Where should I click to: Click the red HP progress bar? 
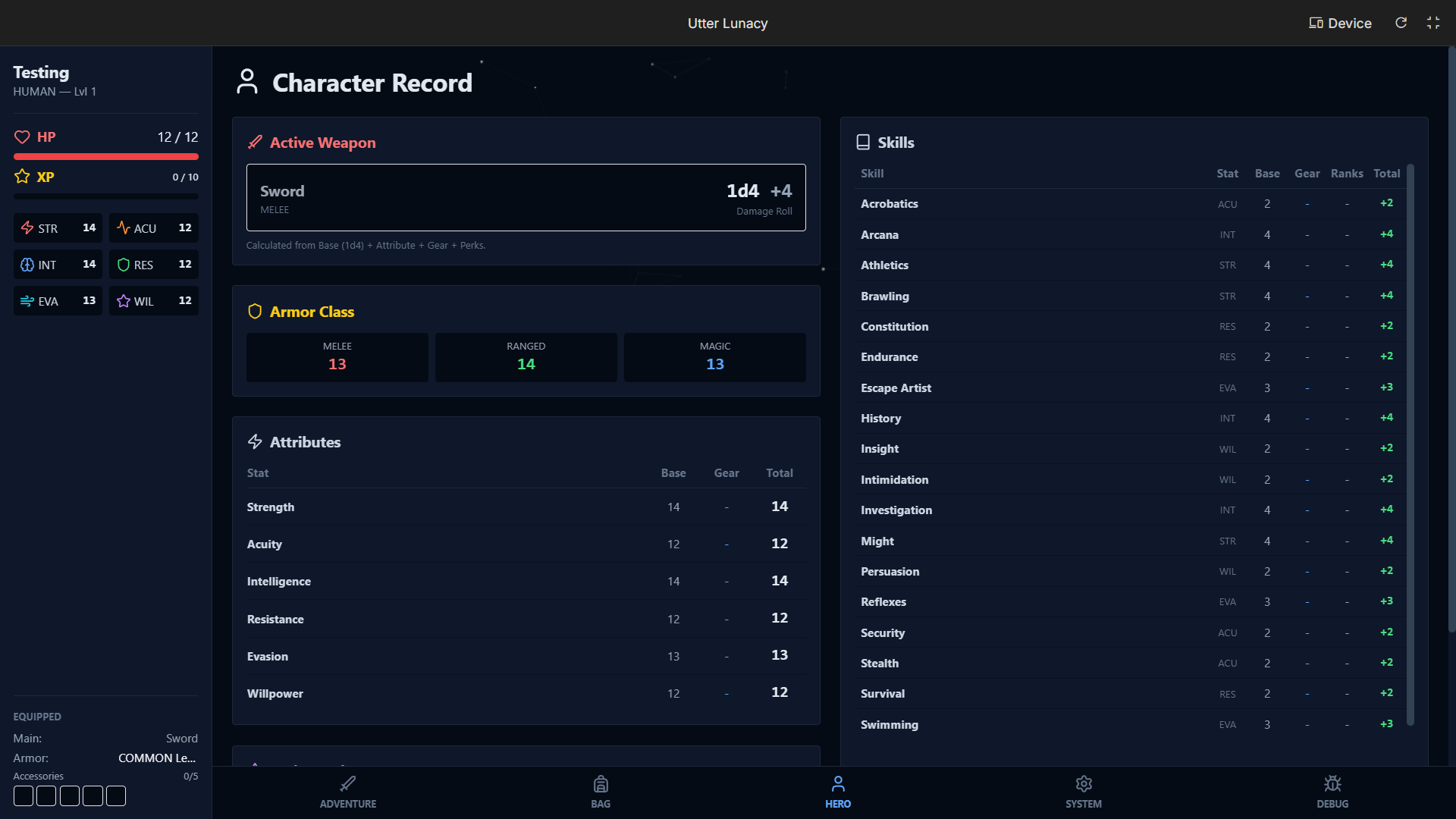click(x=106, y=157)
